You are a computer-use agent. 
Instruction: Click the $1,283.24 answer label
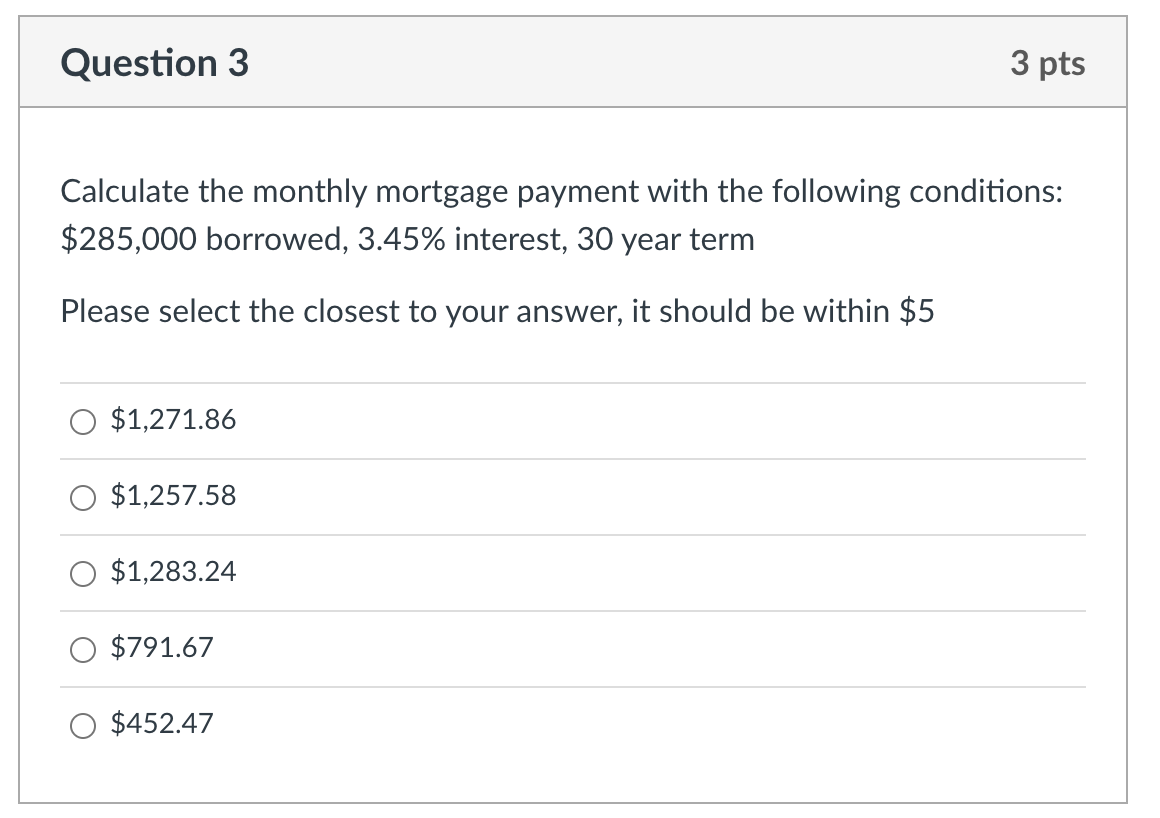pyautogui.click(x=172, y=573)
